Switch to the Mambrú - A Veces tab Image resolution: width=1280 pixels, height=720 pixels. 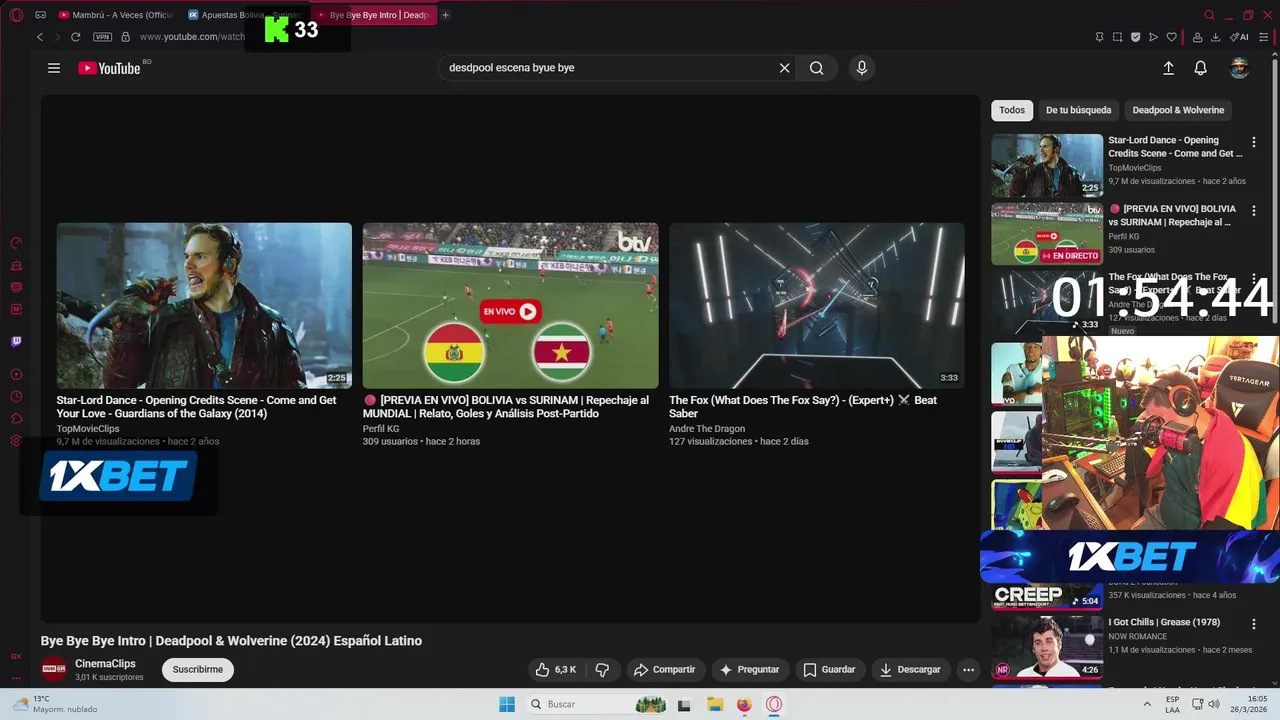[x=115, y=15]
